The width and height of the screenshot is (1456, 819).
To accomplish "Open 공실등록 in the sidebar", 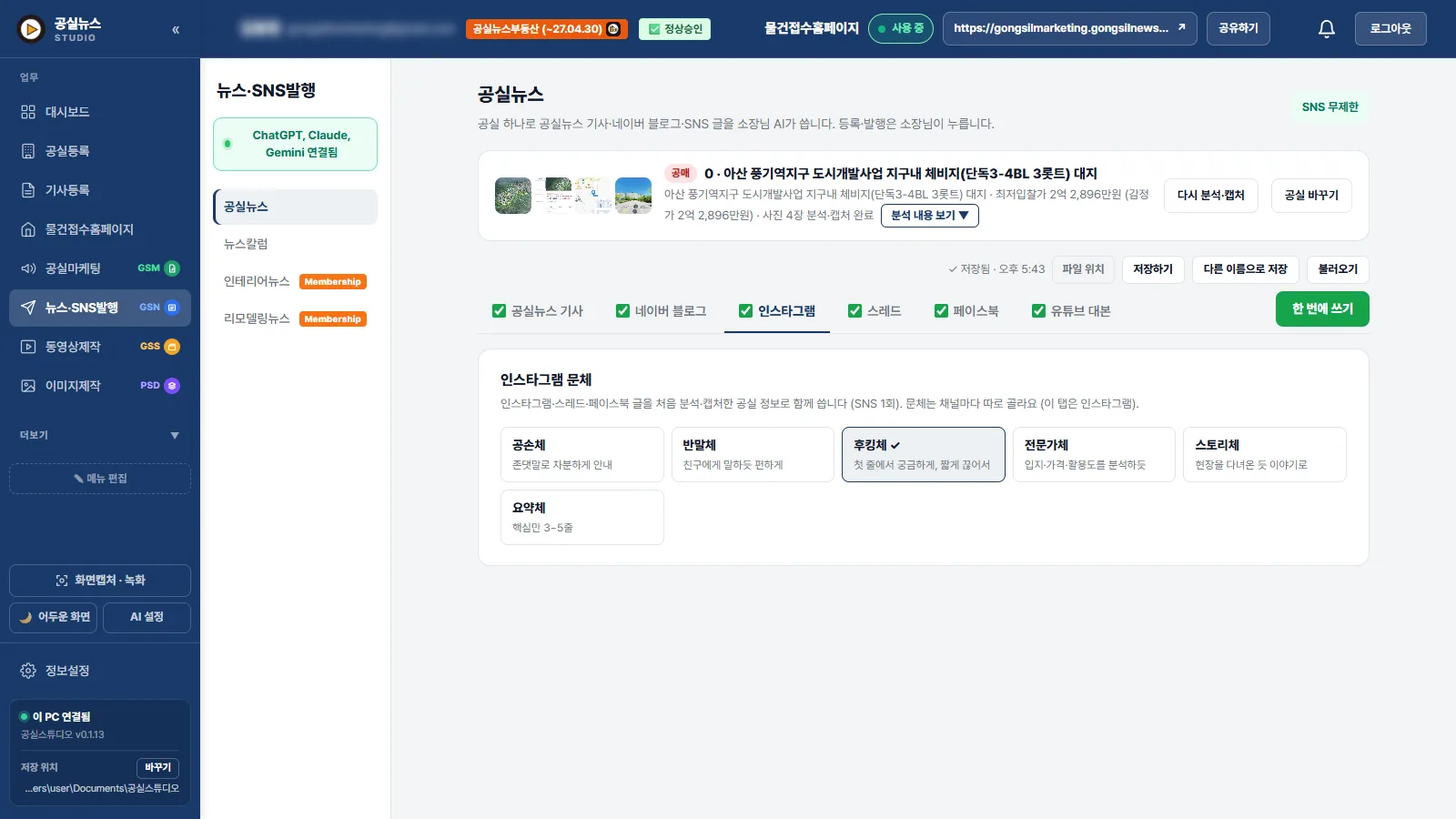I will point(100,151).
